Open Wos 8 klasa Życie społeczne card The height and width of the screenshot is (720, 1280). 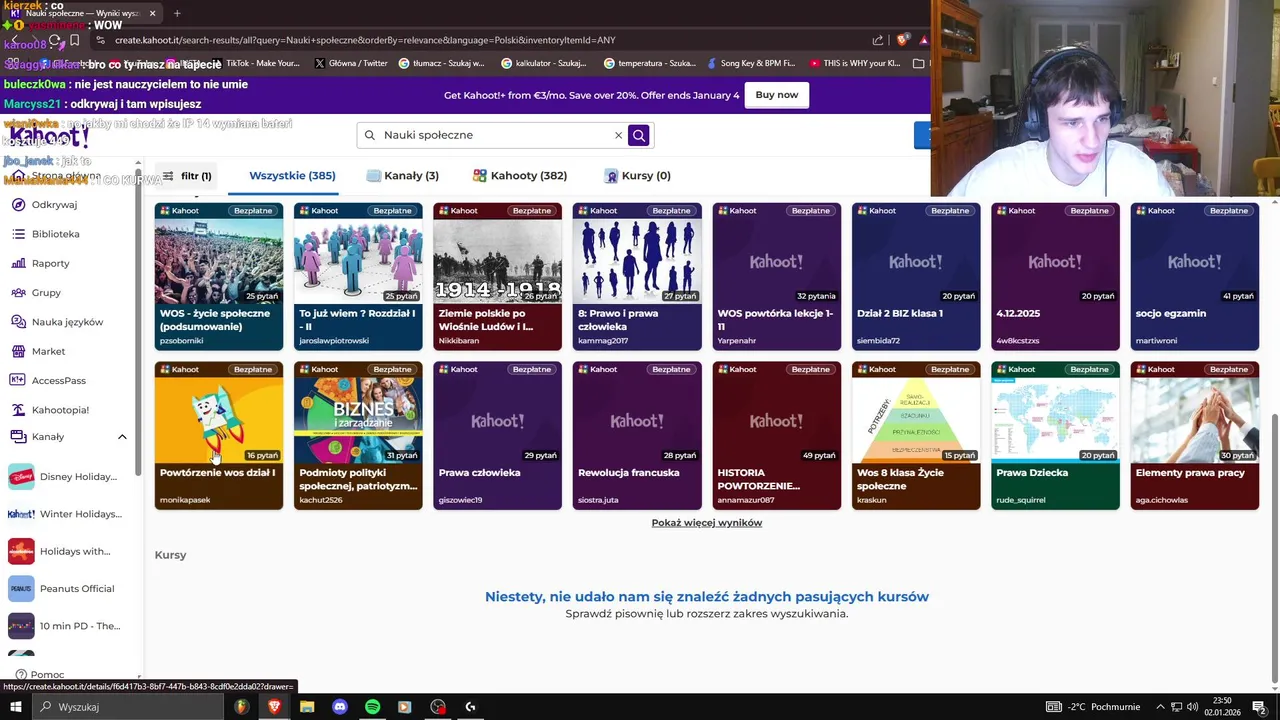pos(916,436)
